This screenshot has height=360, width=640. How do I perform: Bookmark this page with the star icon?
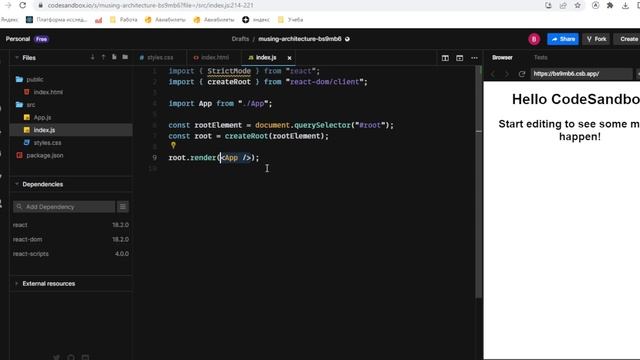[x=578, y=5]
